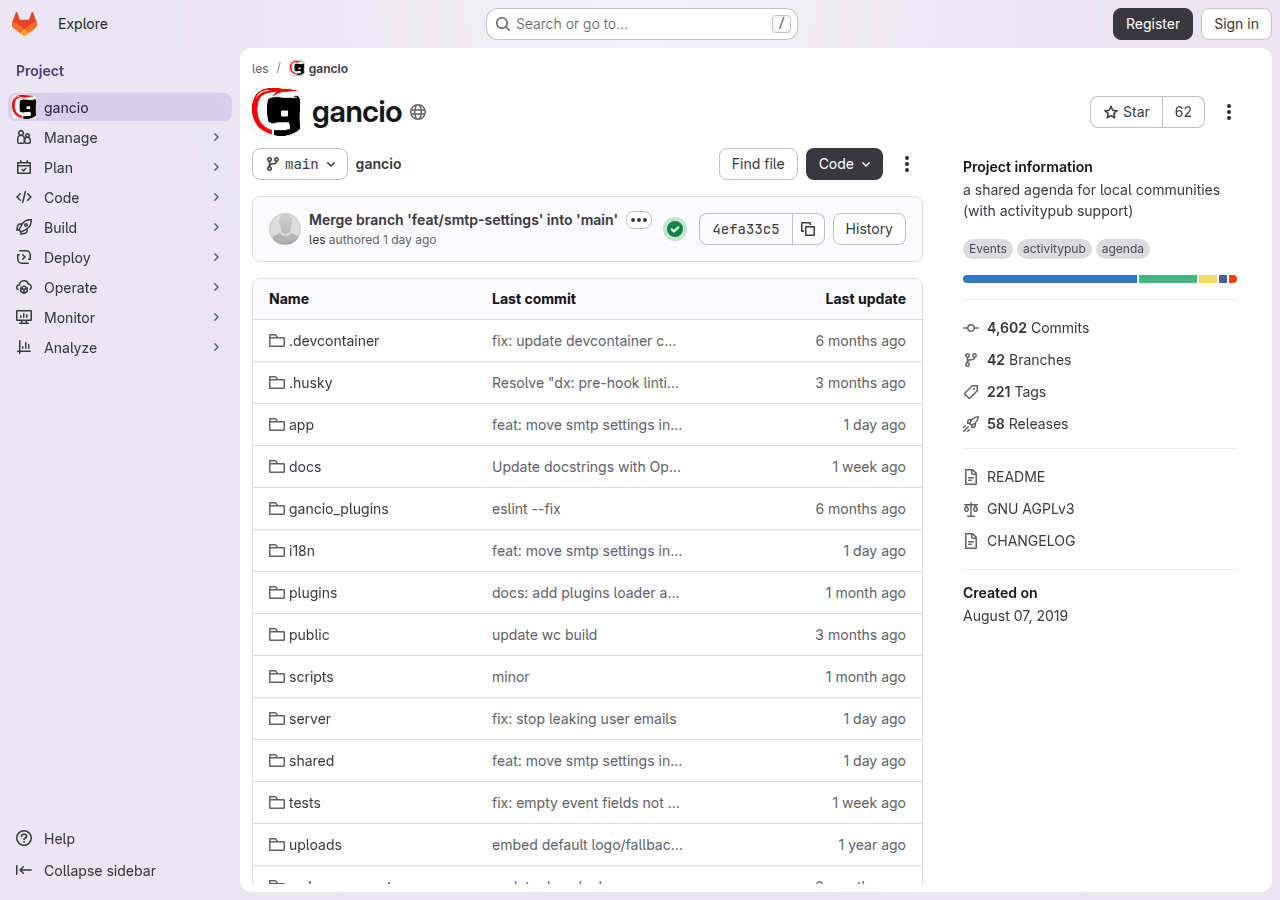
Task: Open the activitypub topic tag
Action: 1054,249
